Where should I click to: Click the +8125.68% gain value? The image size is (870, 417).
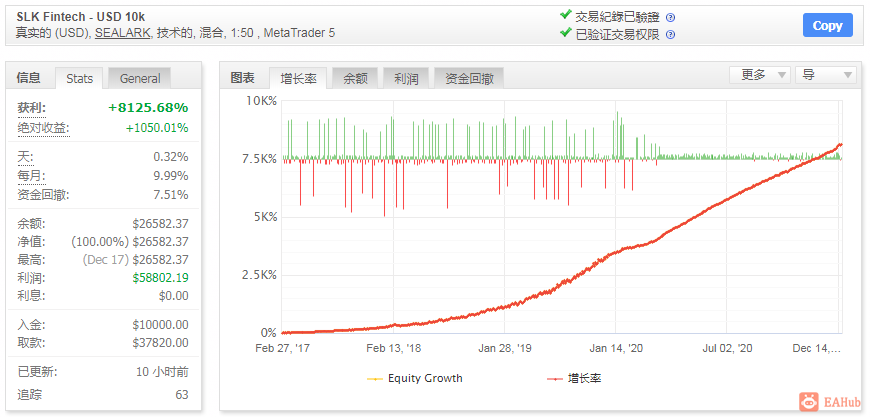tap(148, 108)
